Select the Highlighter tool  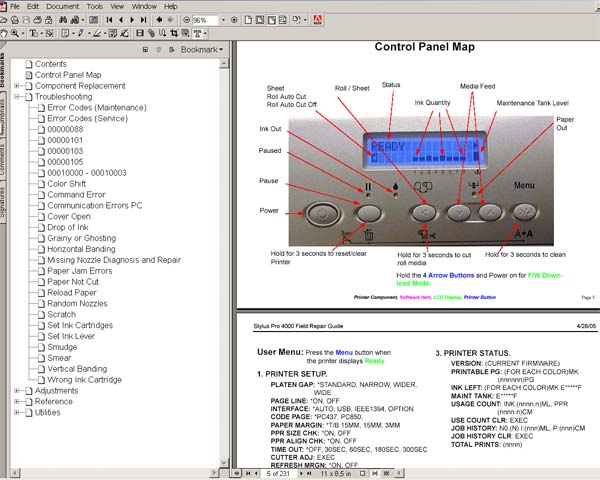[97, 34]
